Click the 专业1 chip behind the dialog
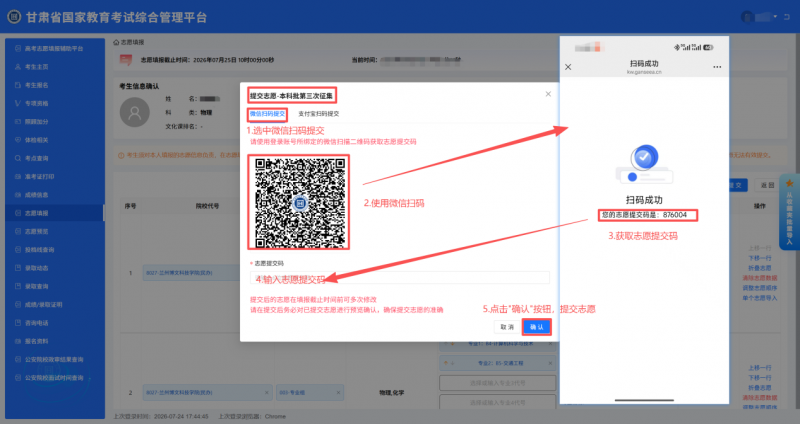The height and width of the screenshot is (424, 800). click(x=497, y=344)
